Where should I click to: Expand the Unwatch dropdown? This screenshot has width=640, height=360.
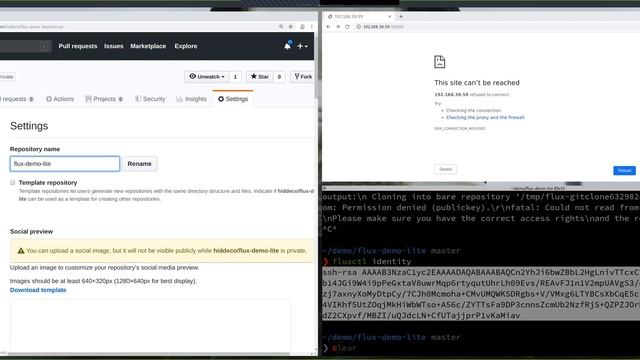point(207,77)
